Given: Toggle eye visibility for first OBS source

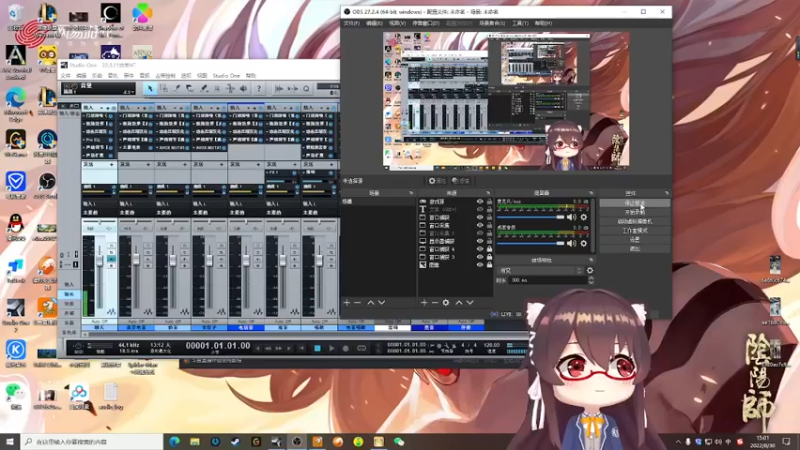Looking at the screenshot, I should point(480,202).
